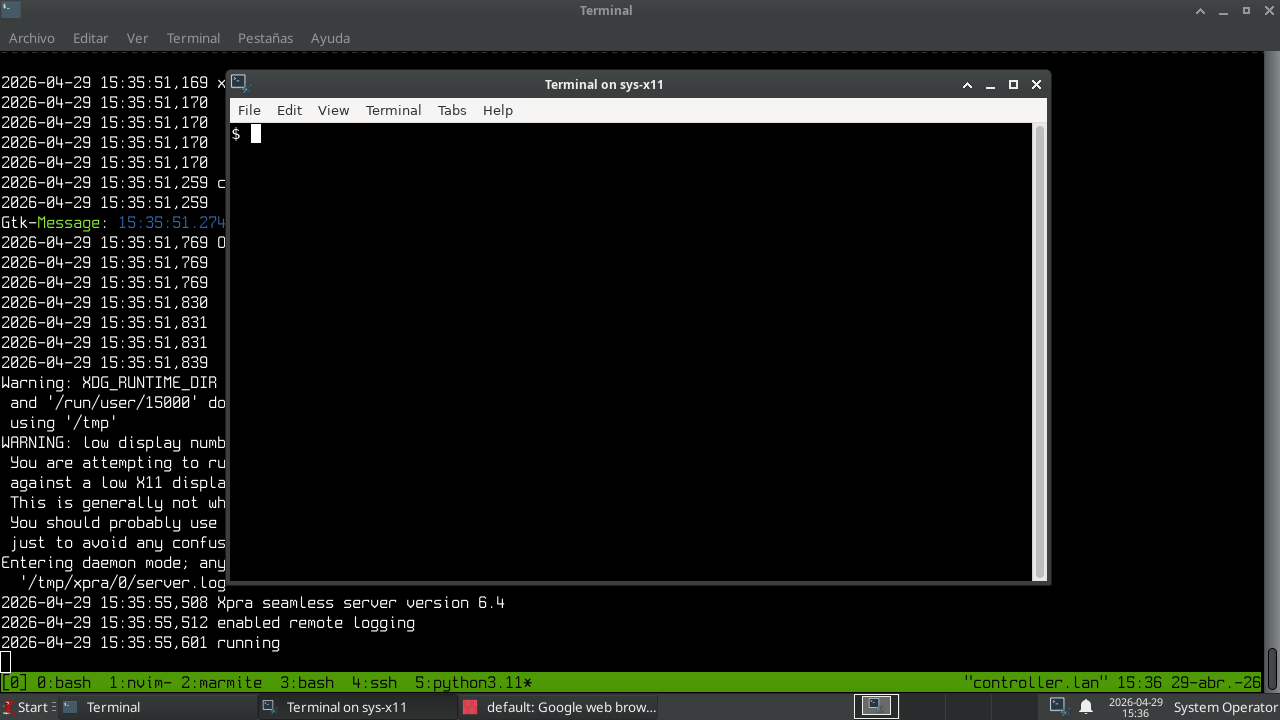Maximize the Terminal on sys-x11 window
1280x720 pixels.
[1013, 85]
